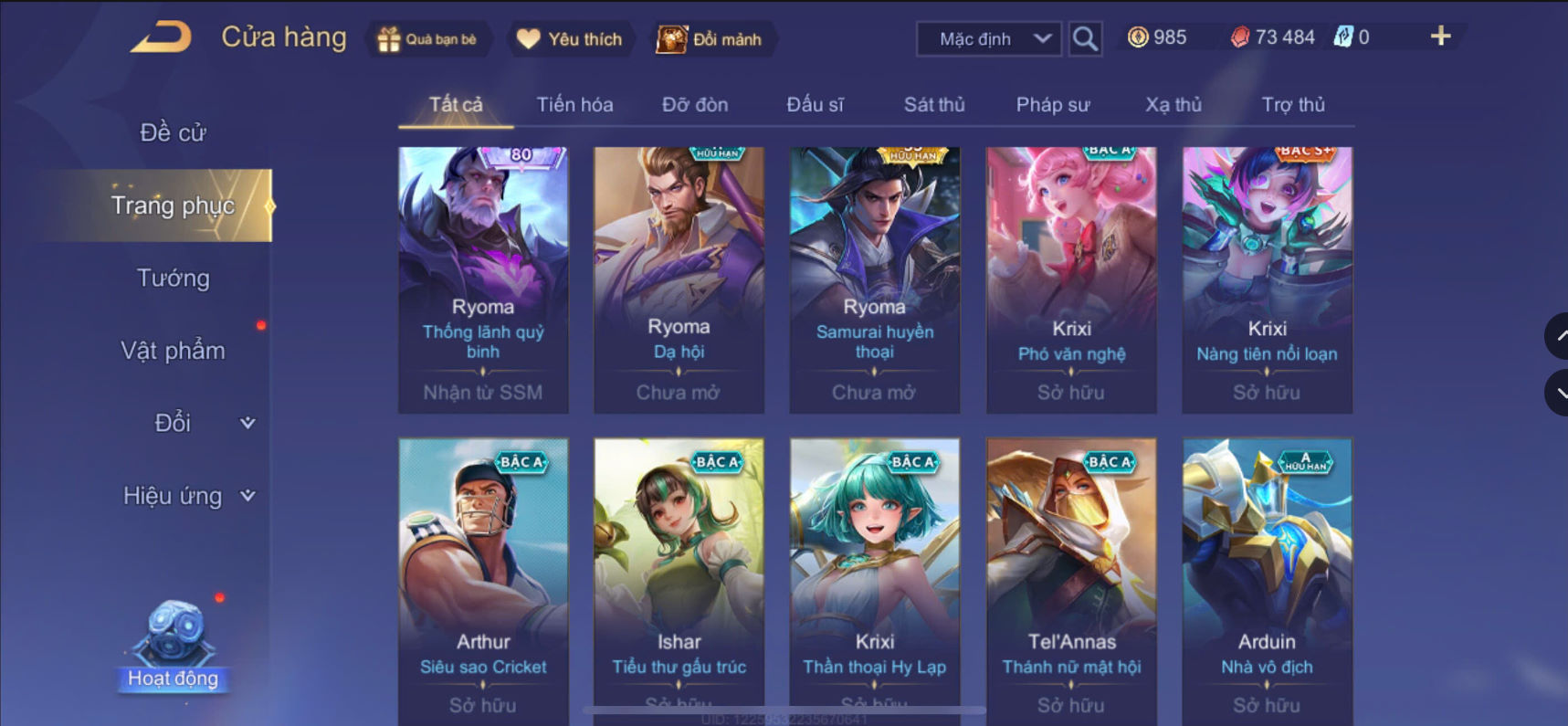Tap the golden back arrow icon
The width and height of the screenshot is (1568, 726).
click(161, 37)
